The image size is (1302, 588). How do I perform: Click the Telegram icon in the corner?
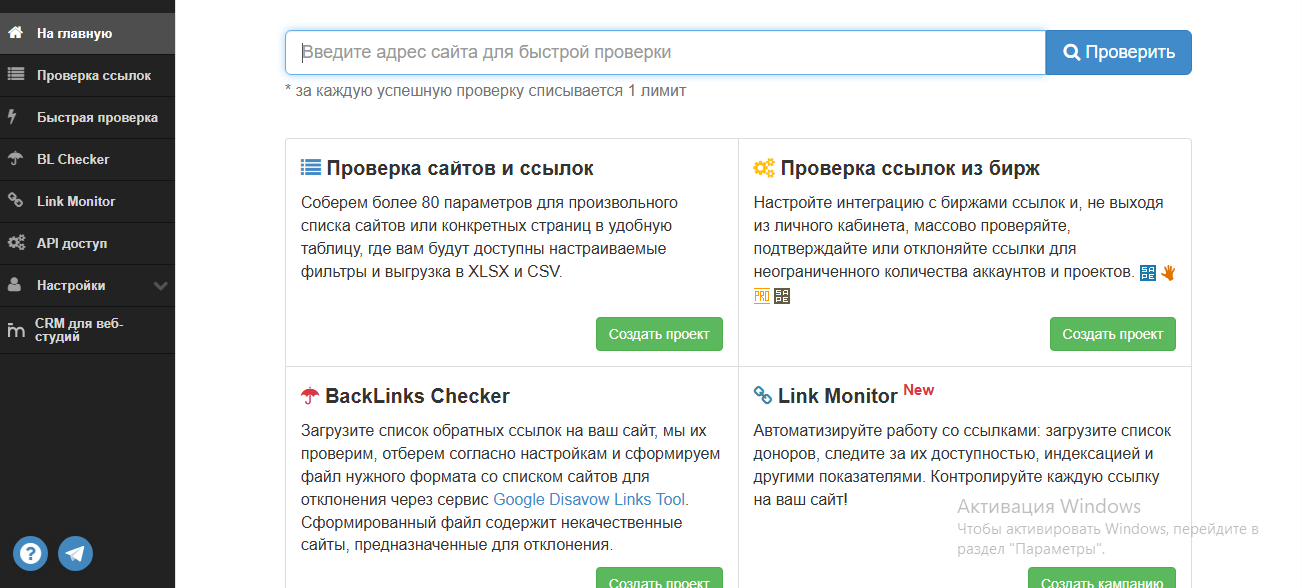[76, 553]
